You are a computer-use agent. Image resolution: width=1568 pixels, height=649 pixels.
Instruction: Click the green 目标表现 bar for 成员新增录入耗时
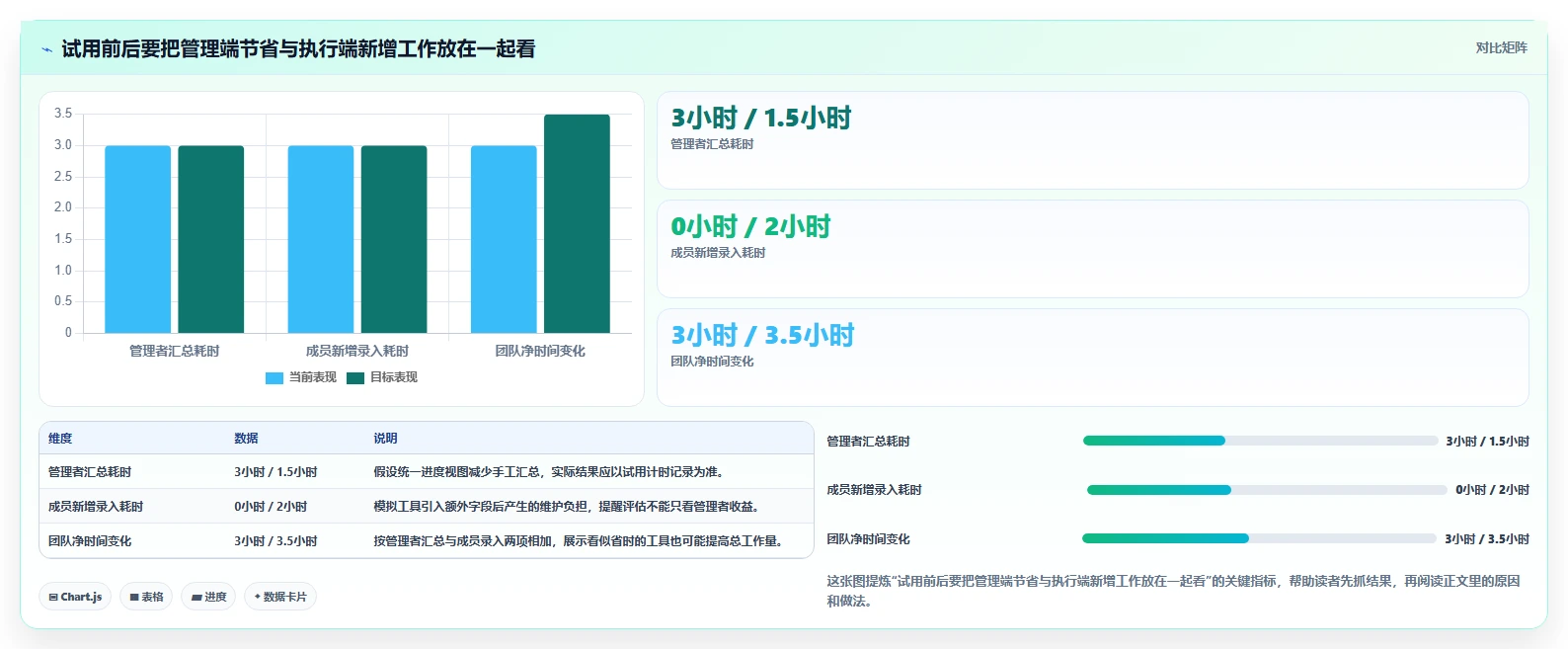pyautogui.click(x=394, y=239)
